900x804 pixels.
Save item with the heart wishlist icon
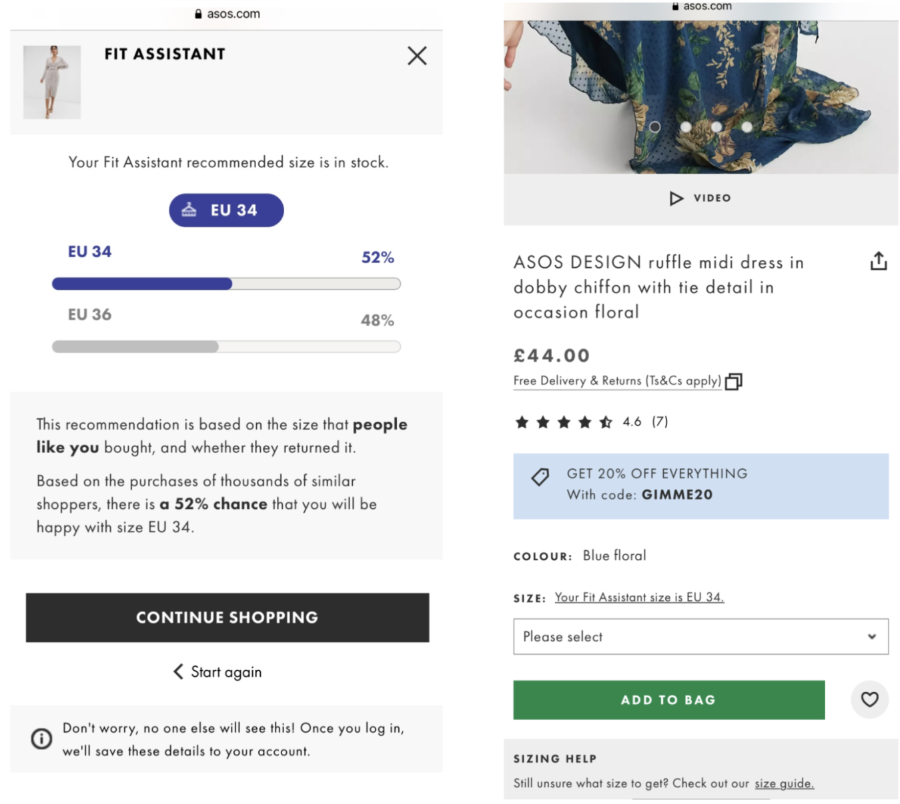pos(869,700)
